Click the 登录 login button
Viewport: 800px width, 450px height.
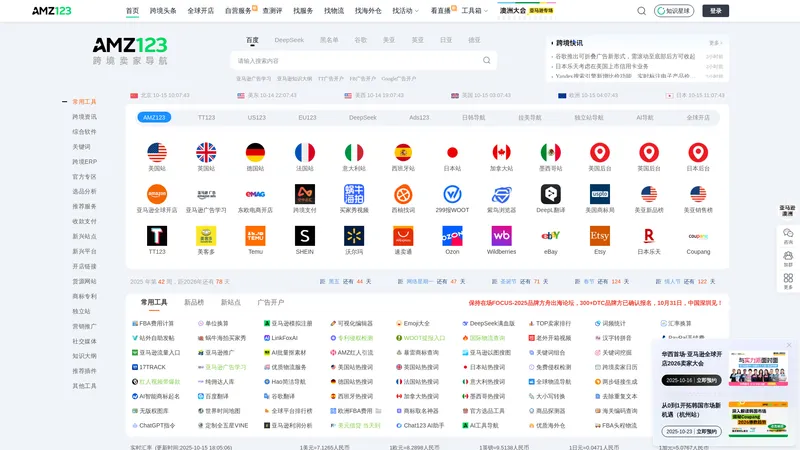coord(714,11)
